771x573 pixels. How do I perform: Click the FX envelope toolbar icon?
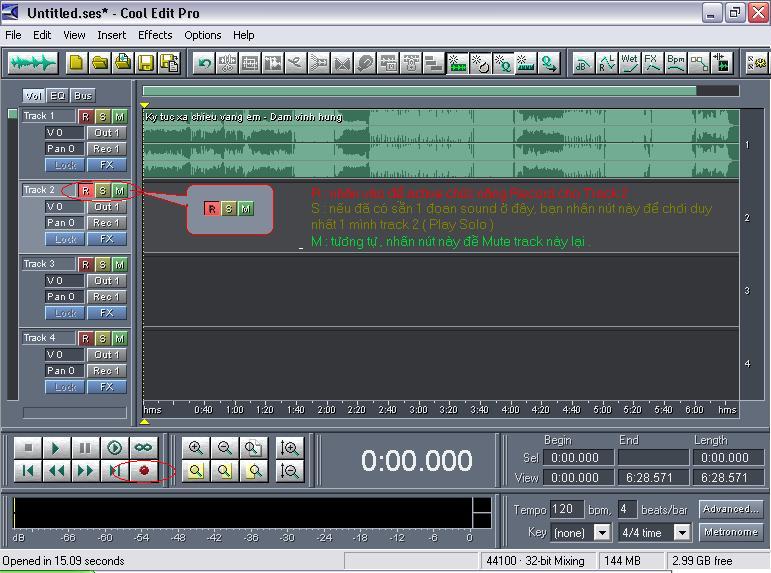click(x=652, y=63)
